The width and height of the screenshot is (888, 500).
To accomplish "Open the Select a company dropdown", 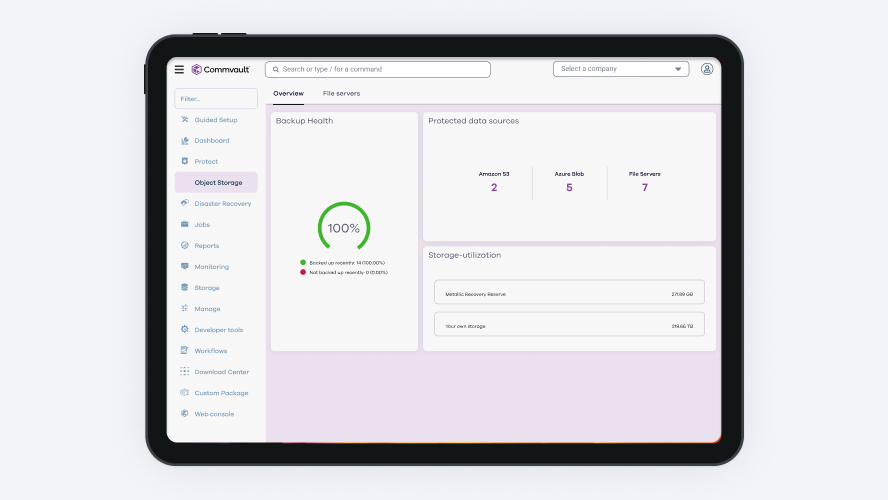I will click(x=621, y=69).
